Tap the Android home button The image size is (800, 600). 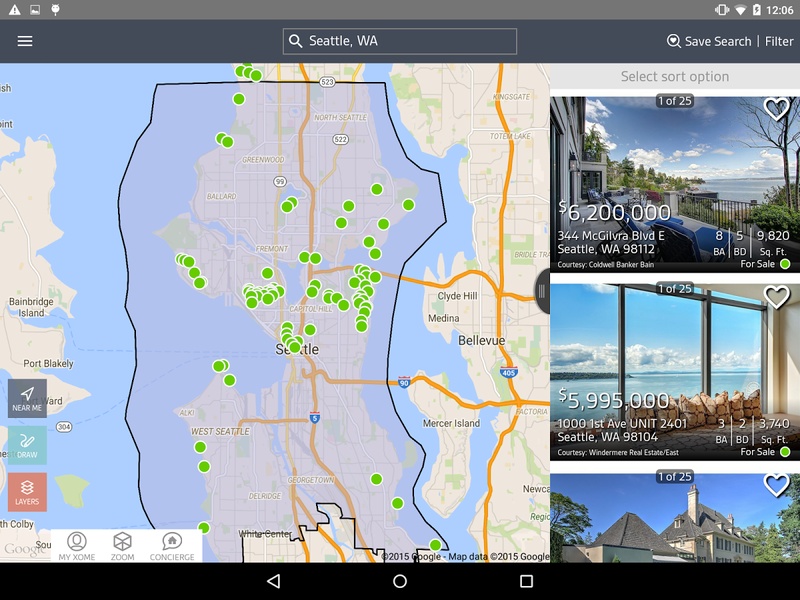(x=400, y=581)
